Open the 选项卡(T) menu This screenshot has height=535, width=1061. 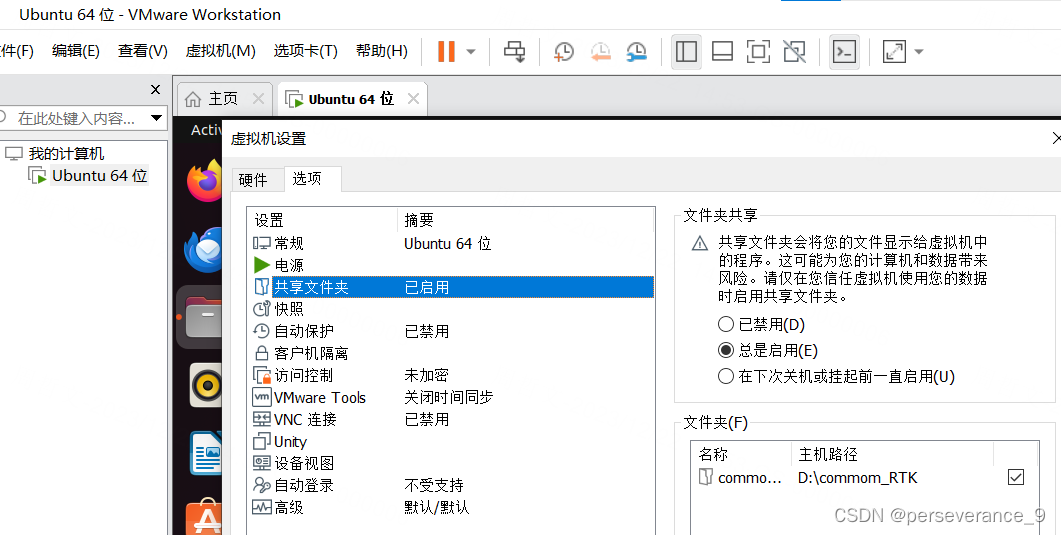305,51
